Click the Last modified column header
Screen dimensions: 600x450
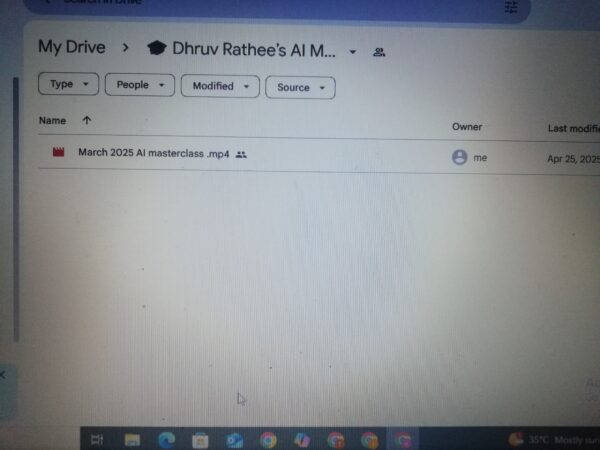pos(574,128)
